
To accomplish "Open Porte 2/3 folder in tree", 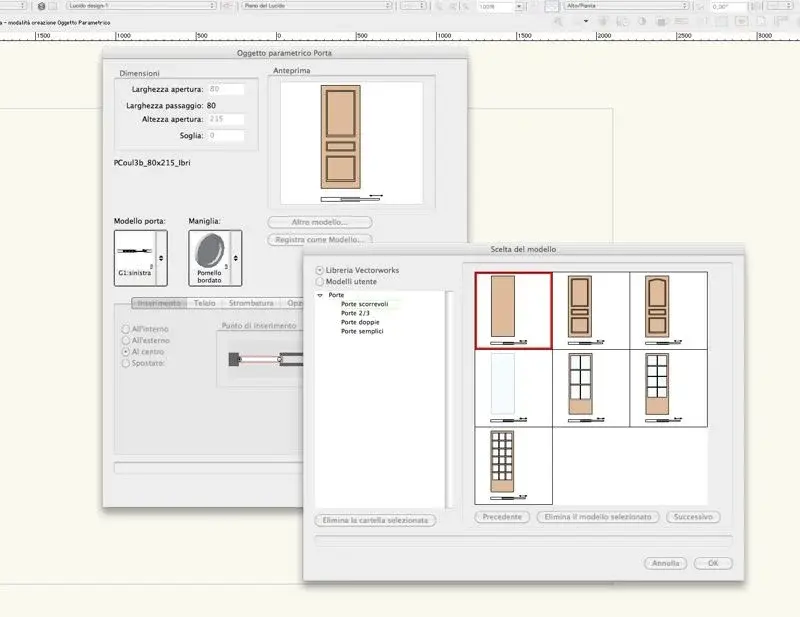I will pos(355,313).
